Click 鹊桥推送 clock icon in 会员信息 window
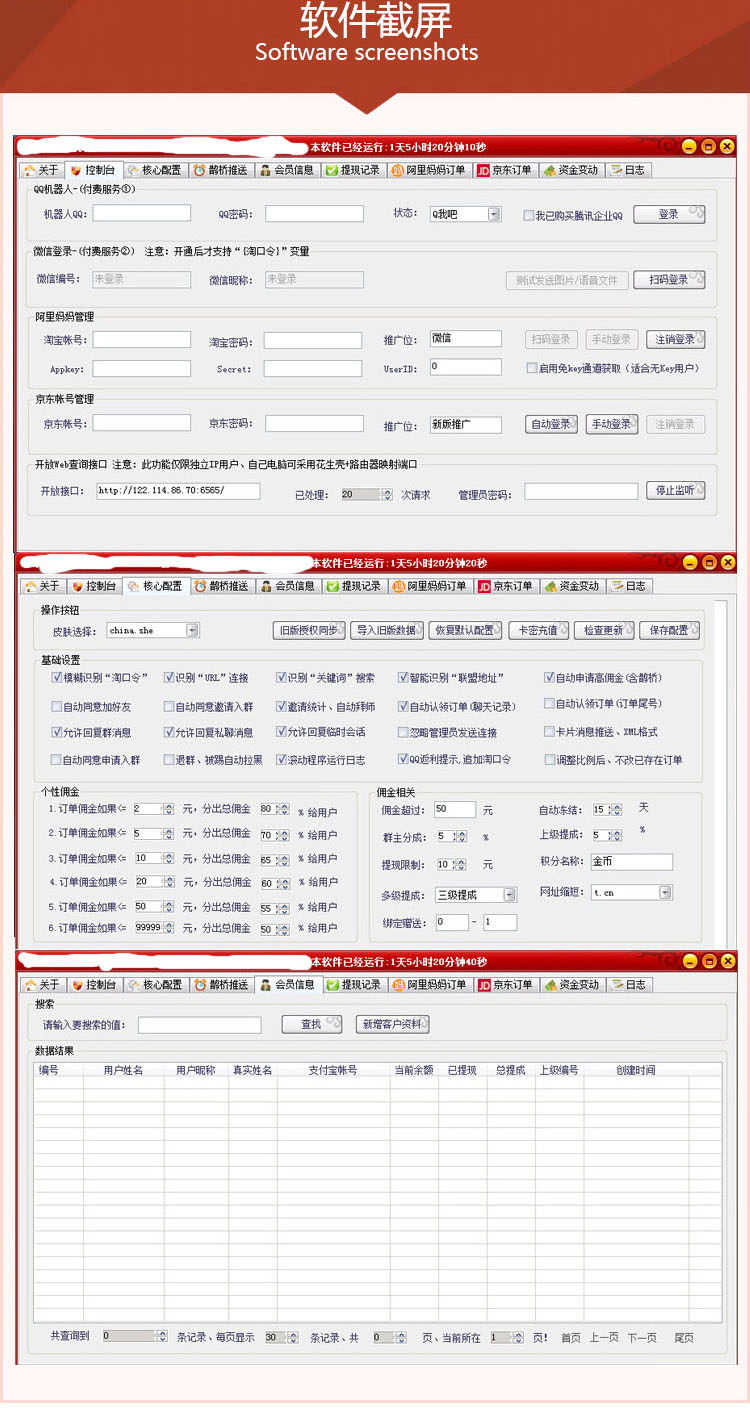Image resolution: width=750 pixels, height=1408 pixels. point(200,985)
